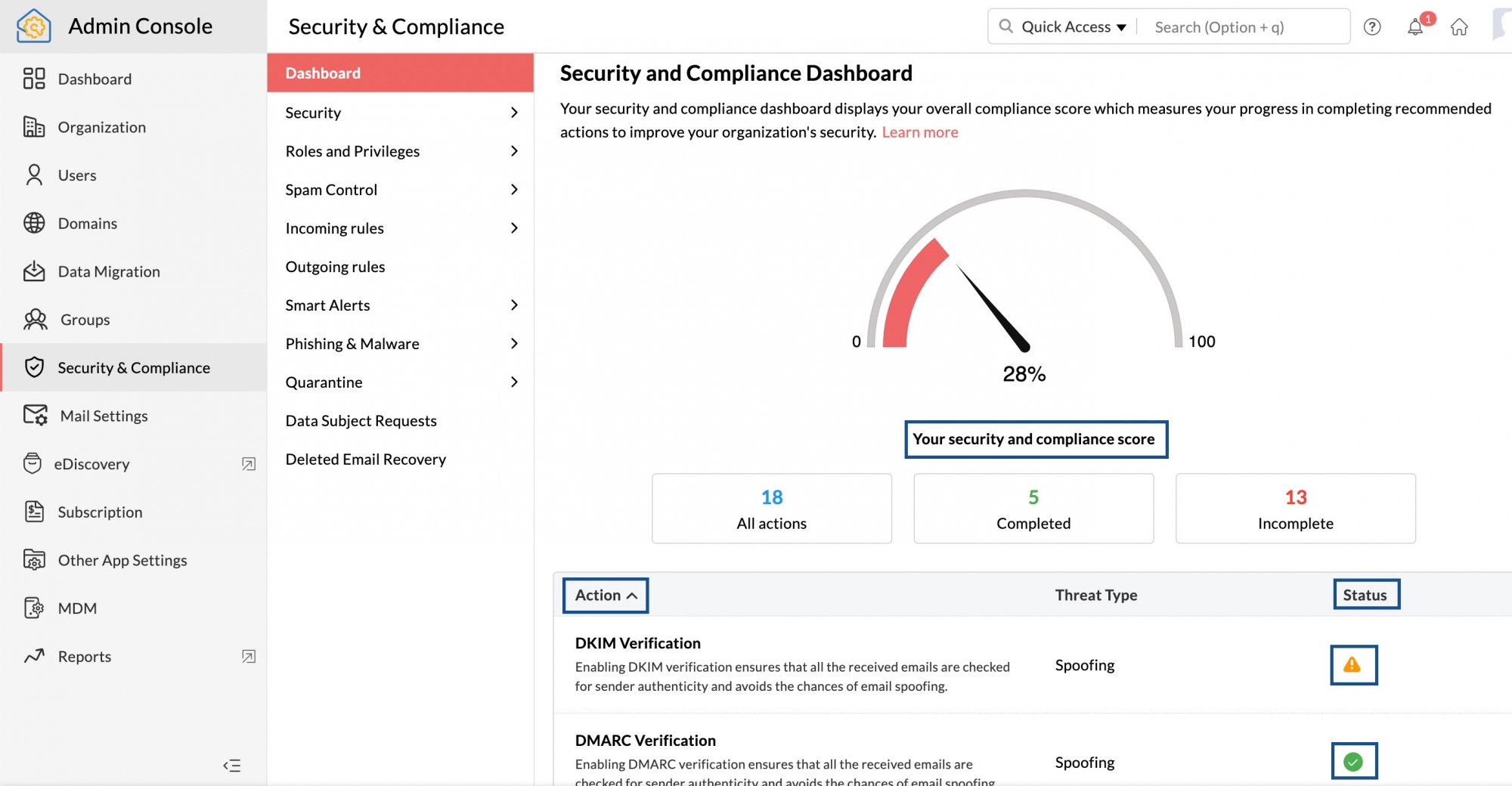This screenshot has height=786, width=1512.
Task: Open eDiscovery external link icon
Action: pos(249,464)
